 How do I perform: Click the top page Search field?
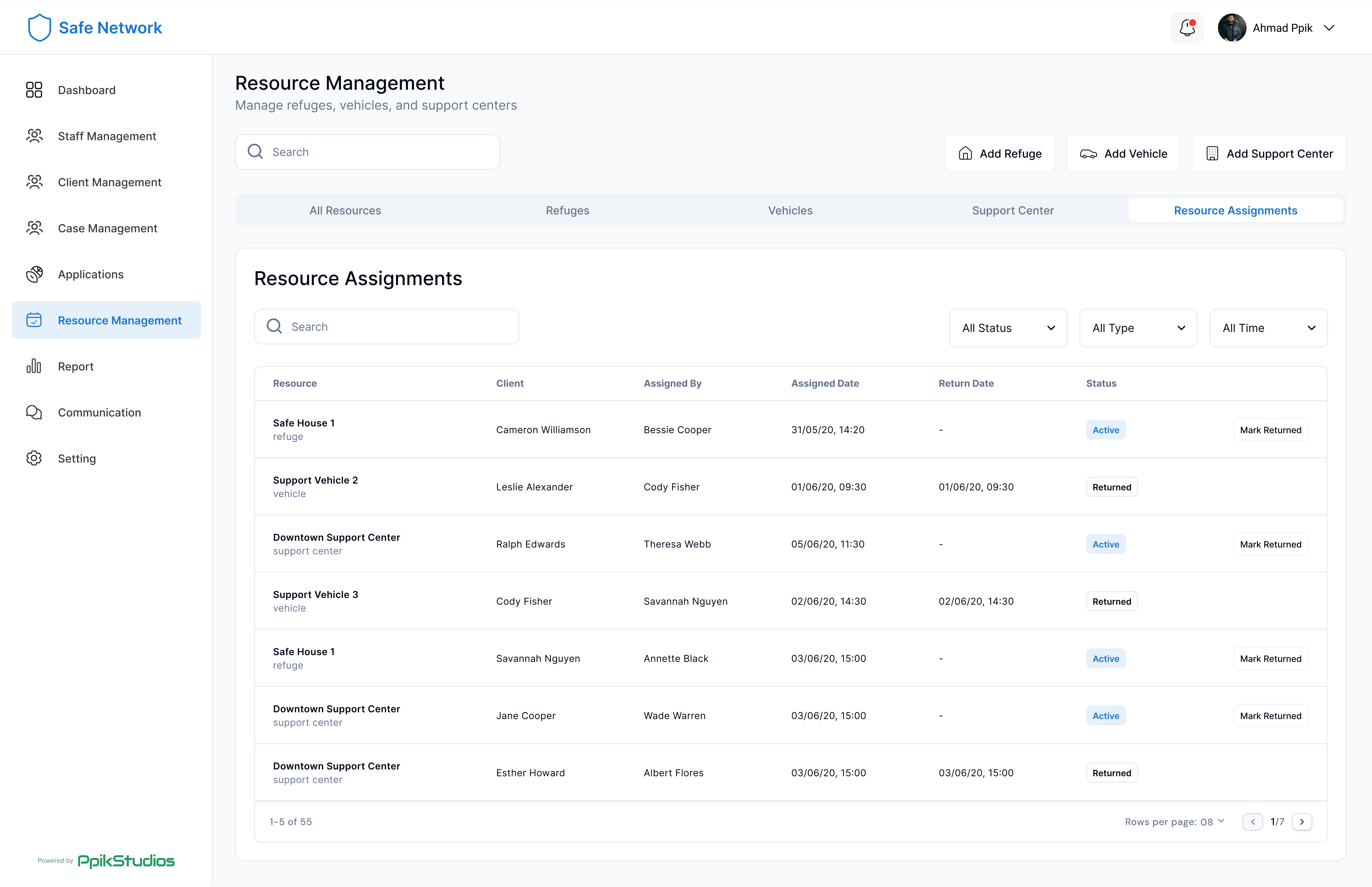tap(367, 152)
